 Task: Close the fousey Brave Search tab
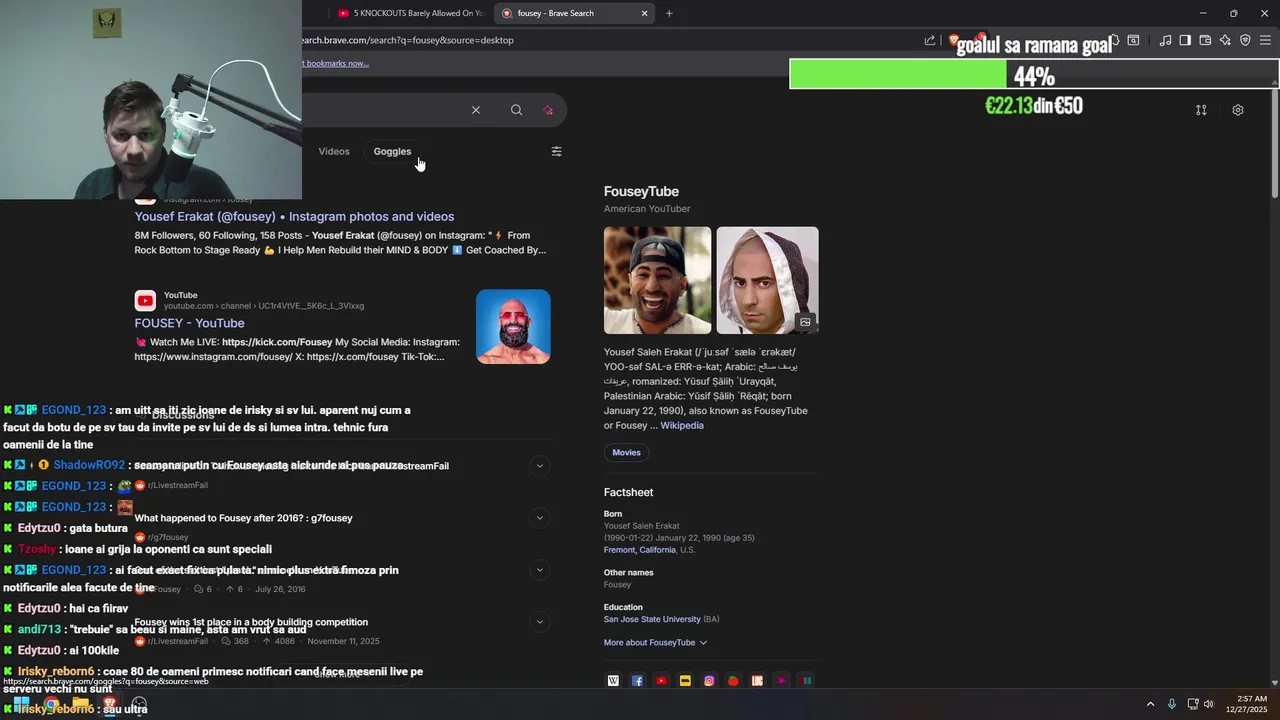click(645, 13)
